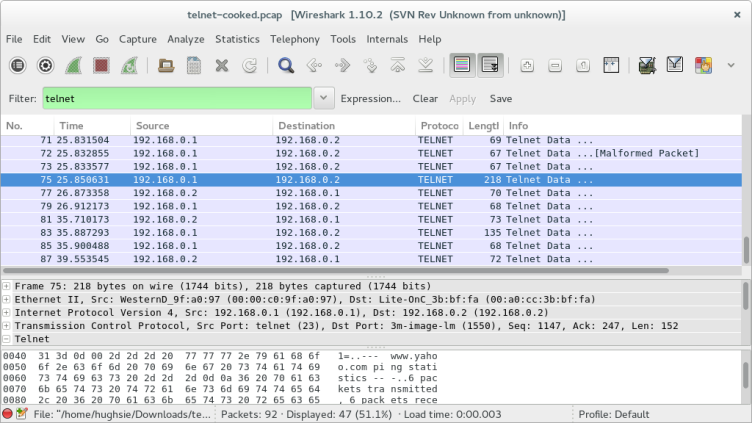Edit capture file comments status icon
The height and width of the screenshot is (423, 752).
point(22,414)
